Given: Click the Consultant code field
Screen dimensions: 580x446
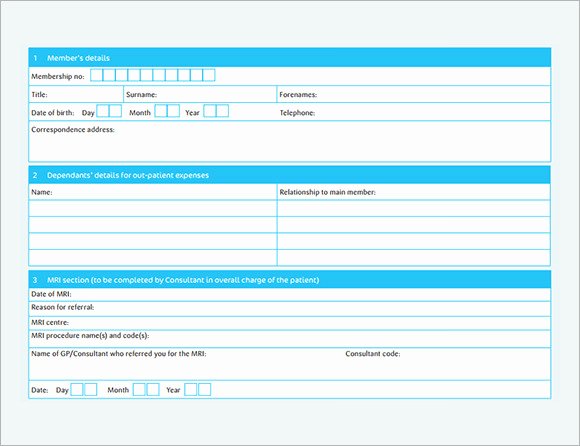Looking at the screenshot, I should pyautogui.click(x=447, y=364).
